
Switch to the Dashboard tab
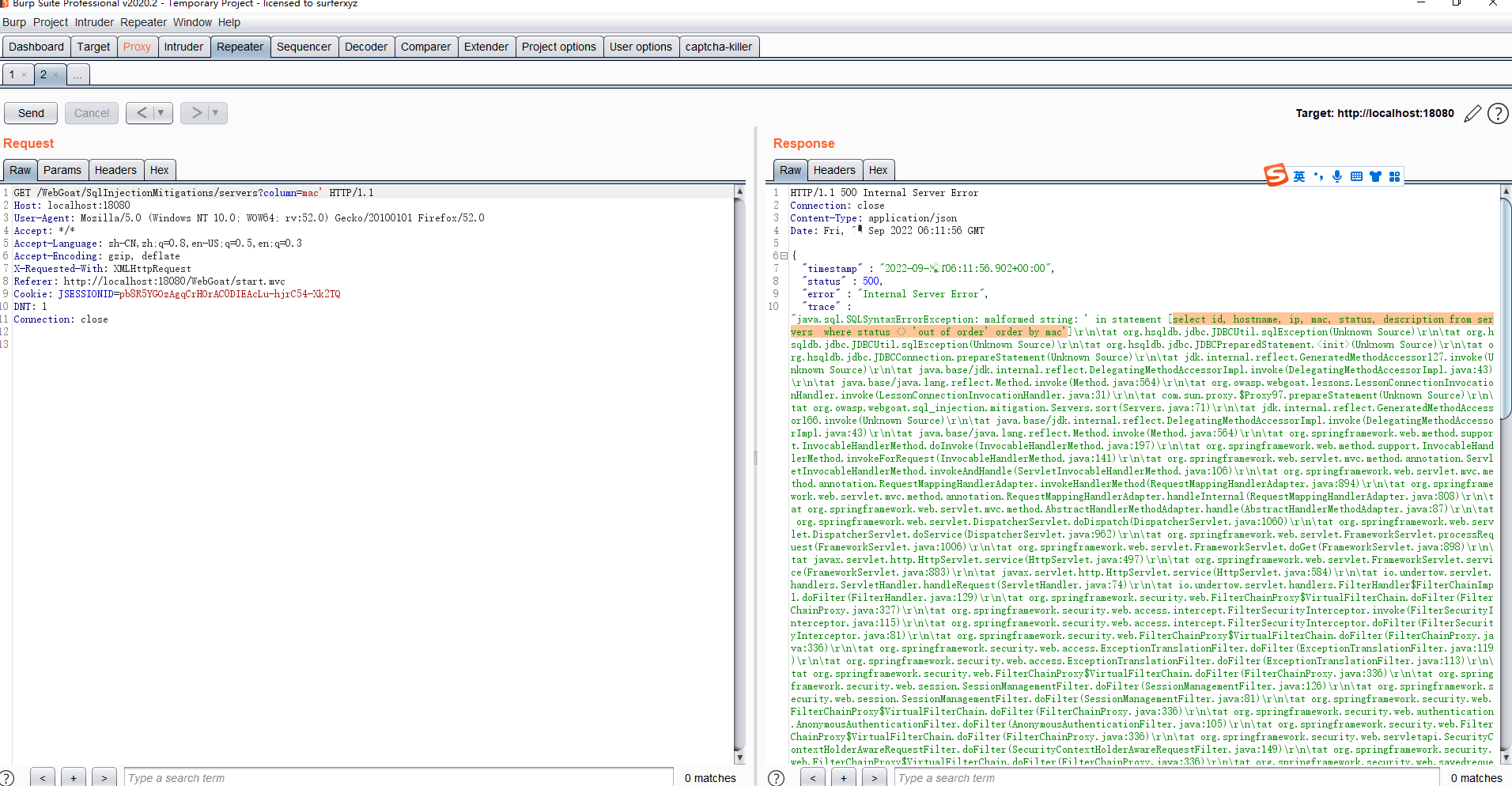[36, 47]
